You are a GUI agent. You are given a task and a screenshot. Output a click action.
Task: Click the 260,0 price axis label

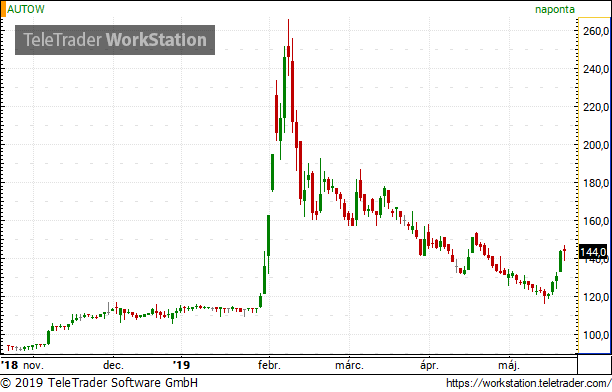596,31
